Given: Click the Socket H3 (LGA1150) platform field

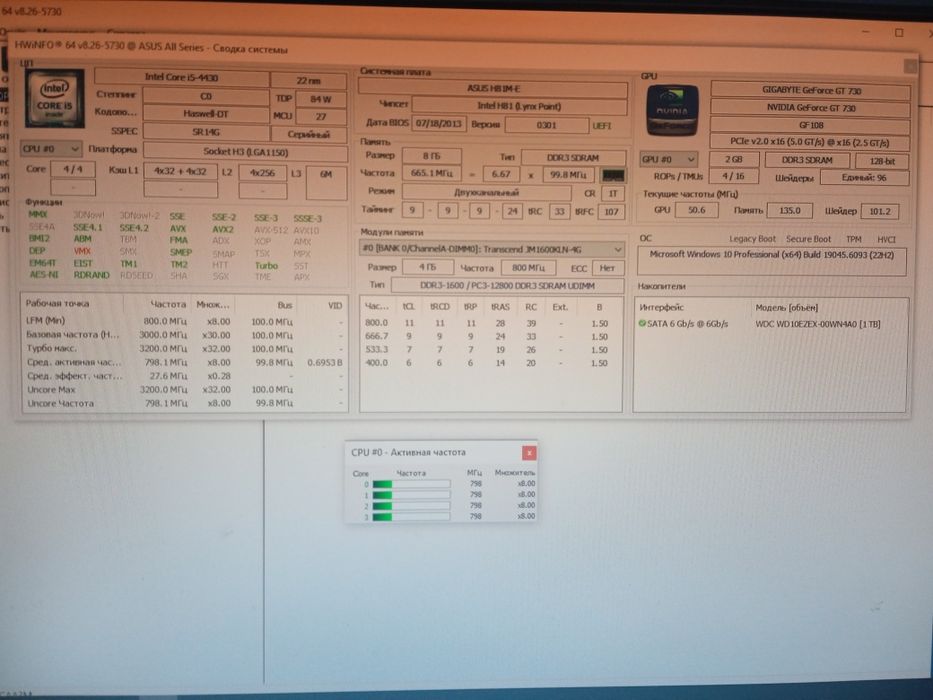Looking at the screenshot, I should pyautogui.click(x=246, y=152).
